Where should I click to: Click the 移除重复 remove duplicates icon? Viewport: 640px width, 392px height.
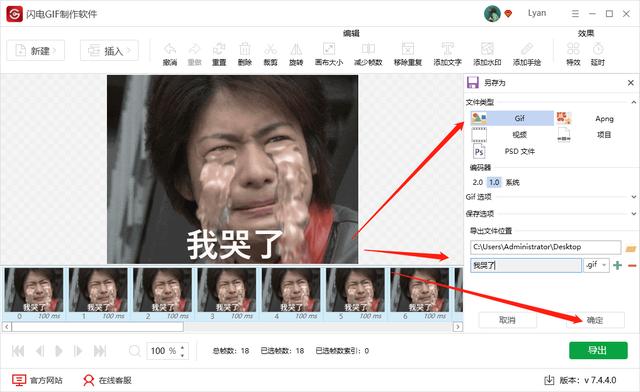[408, 49]
